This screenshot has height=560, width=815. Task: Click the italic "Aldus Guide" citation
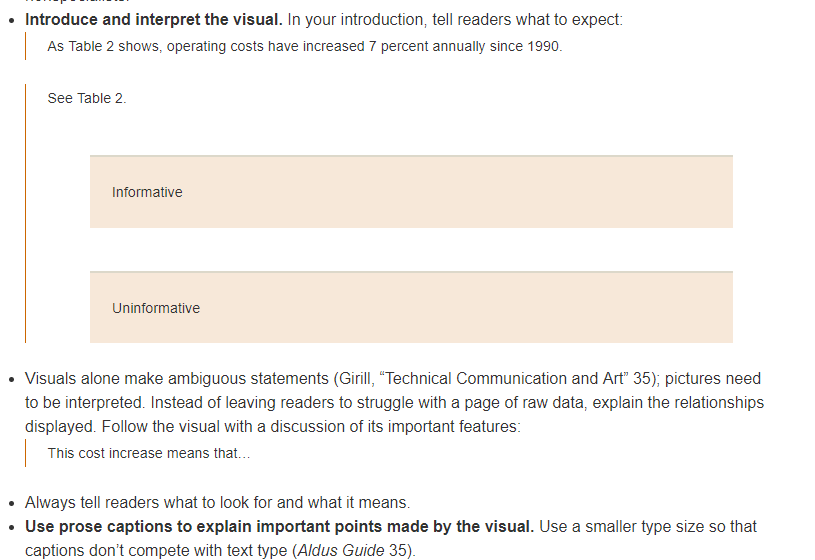pos(341,551)
